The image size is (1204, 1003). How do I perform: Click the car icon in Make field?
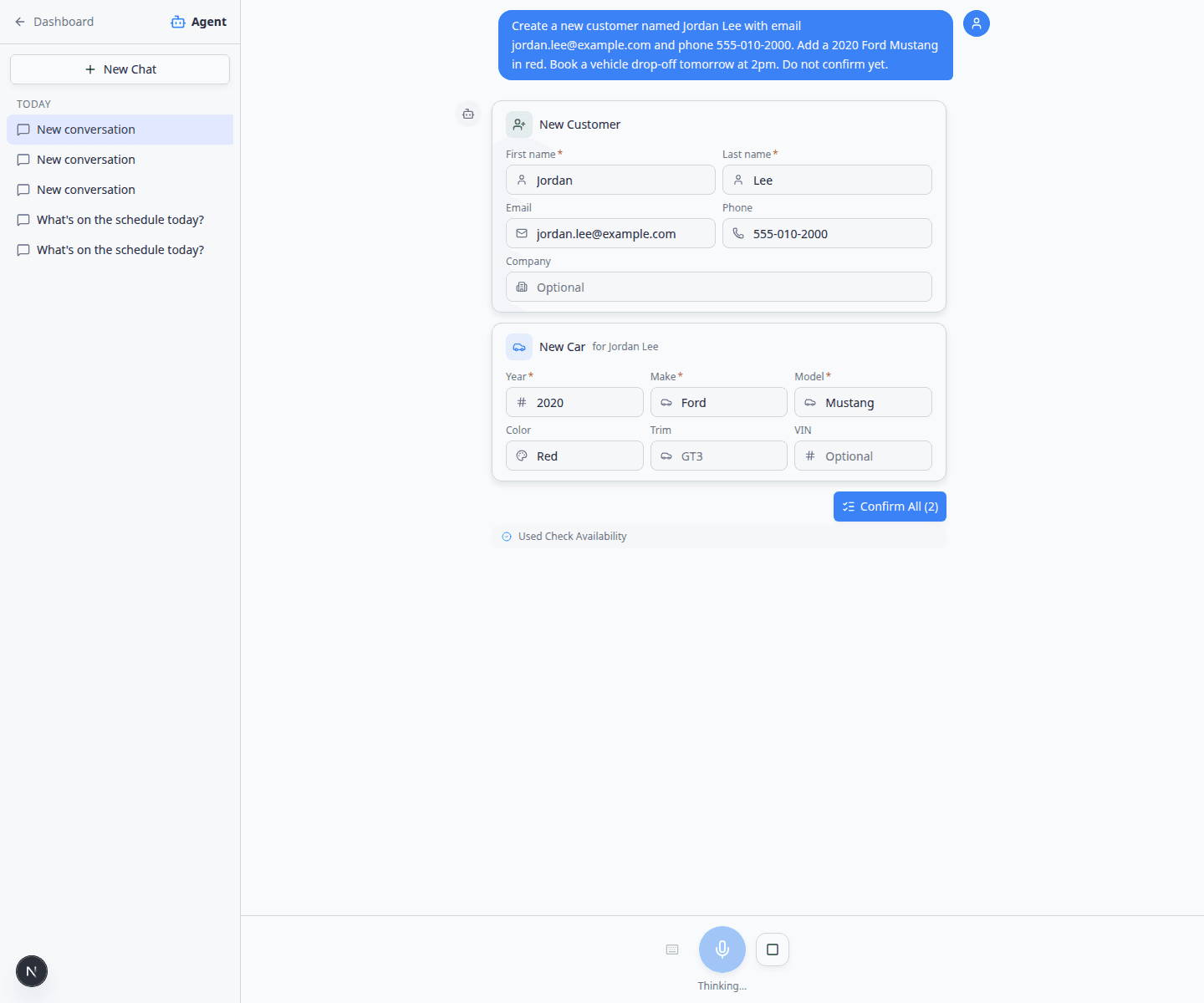(666, 402)
